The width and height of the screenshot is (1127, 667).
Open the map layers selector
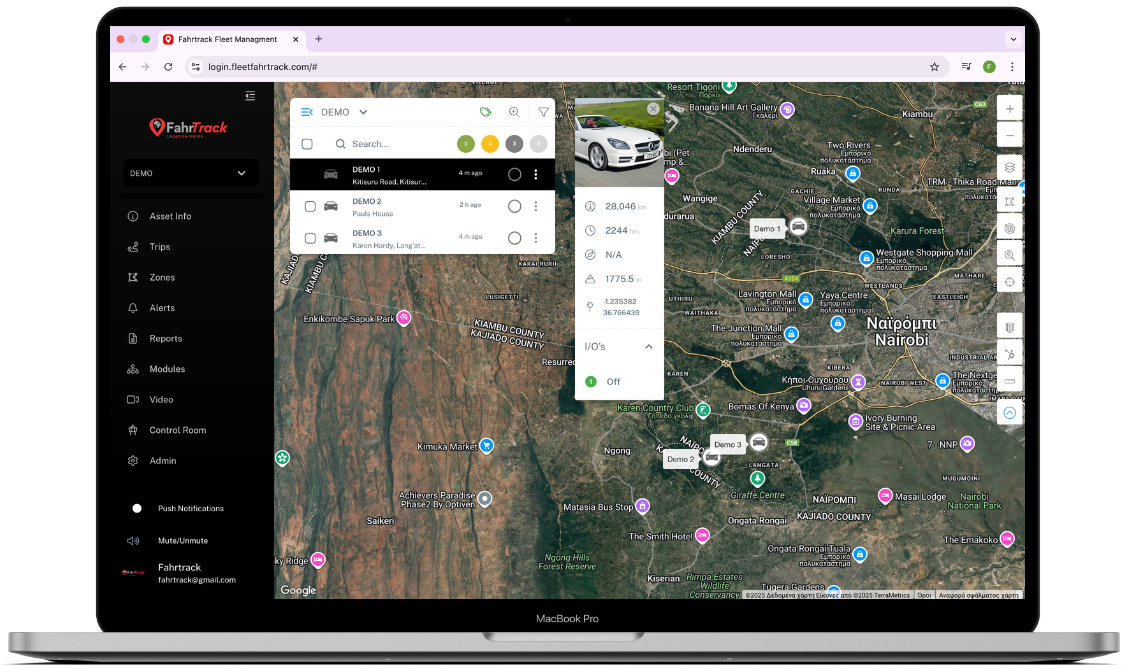(1010, 167)
